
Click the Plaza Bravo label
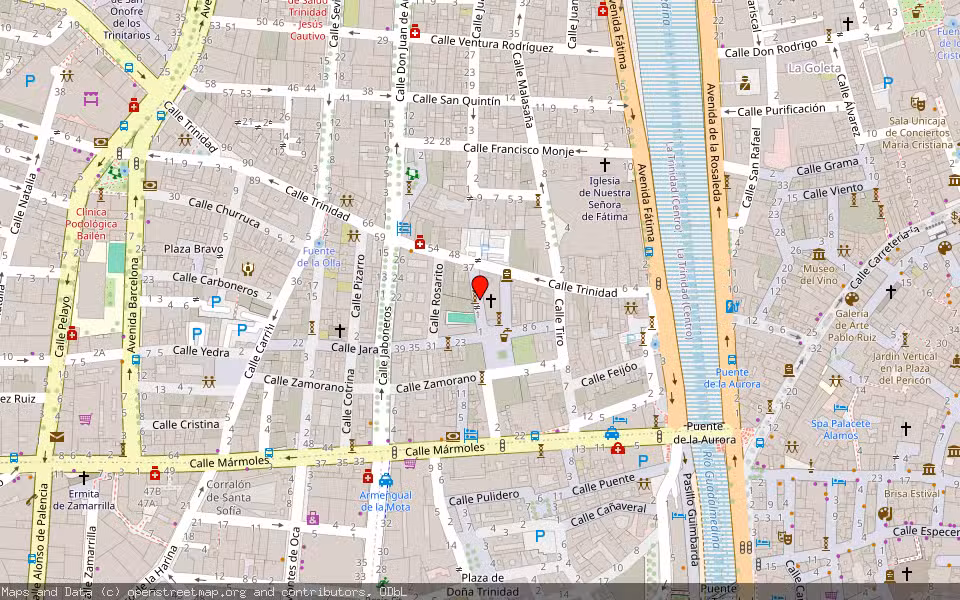pos(194,249)
